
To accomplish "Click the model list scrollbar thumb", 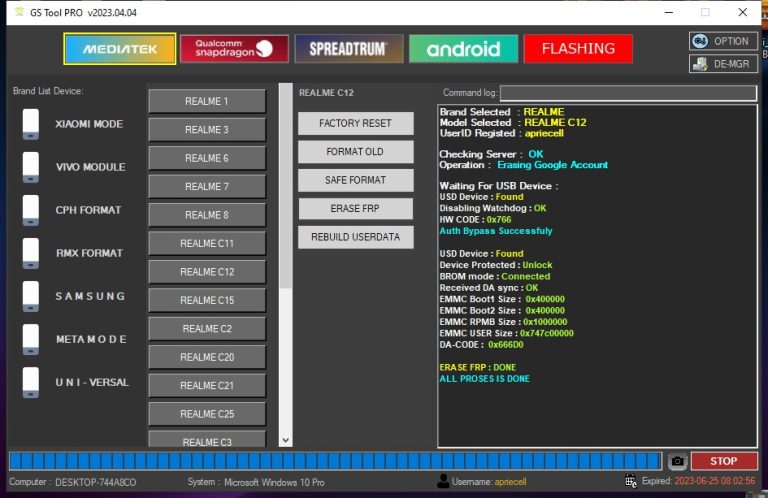I will [x=286, y=186].
